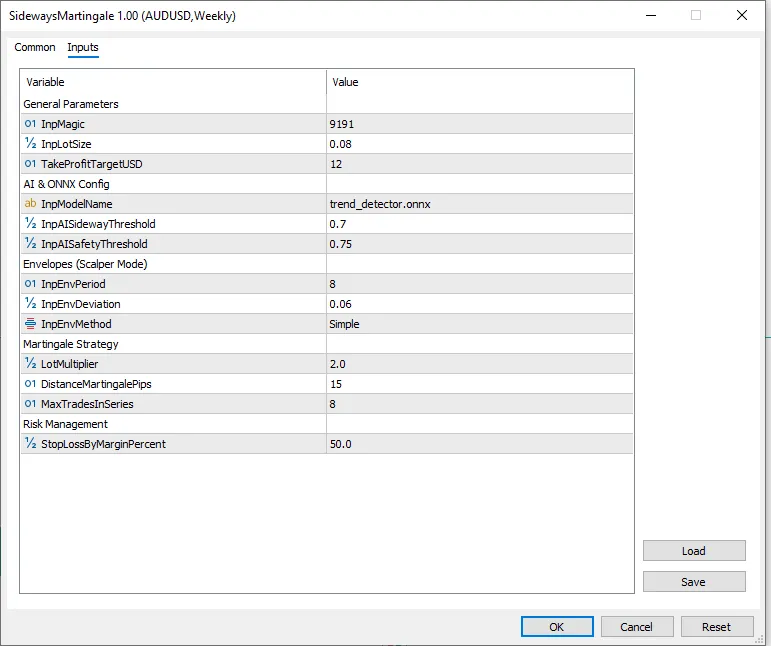Image resolution: width=771 pixels, height=646 pixels.
Task: Click the integer icon beside InpMagic
Action: pyautogui.click(x=30, y=124)
